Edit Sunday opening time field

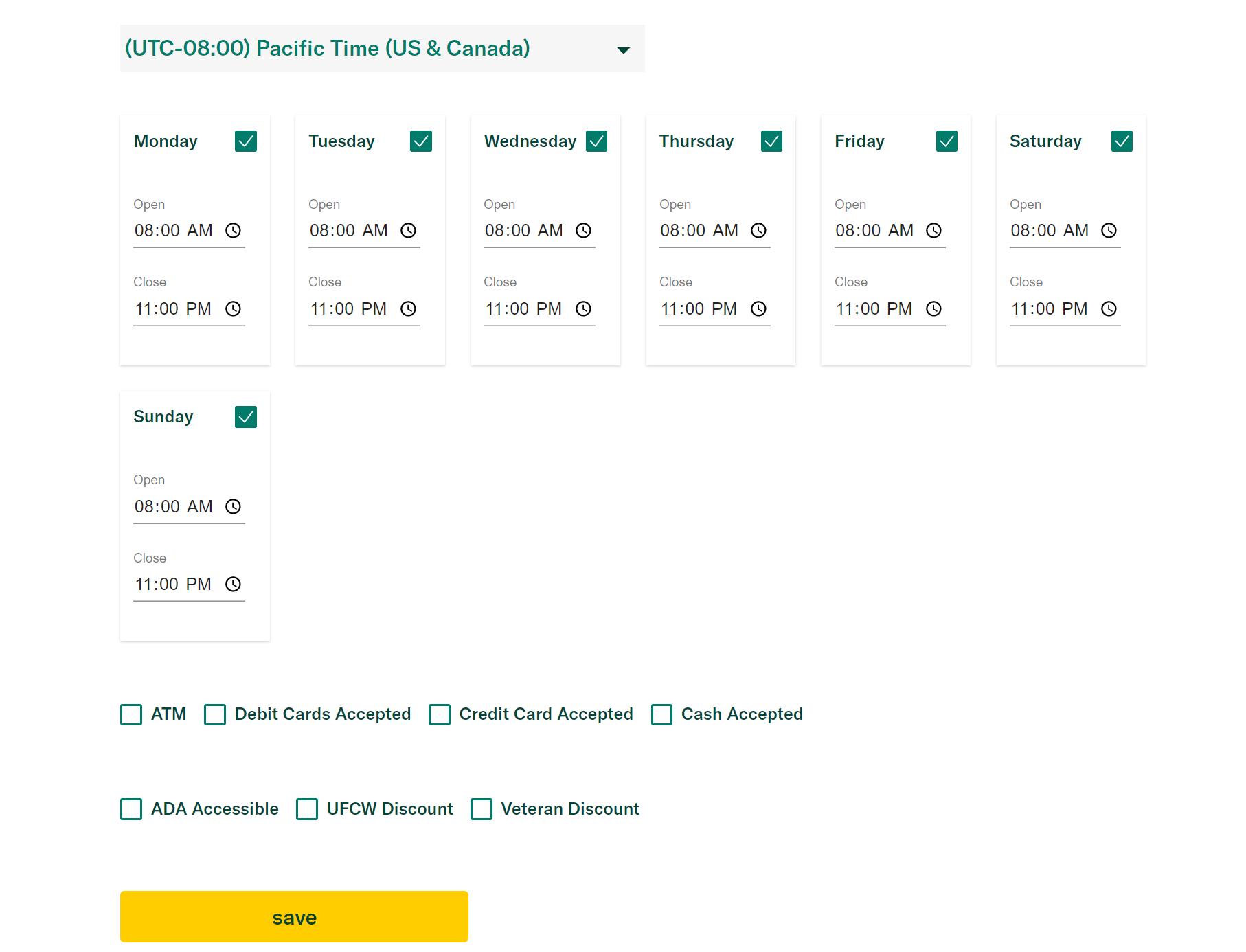point(189,507)
